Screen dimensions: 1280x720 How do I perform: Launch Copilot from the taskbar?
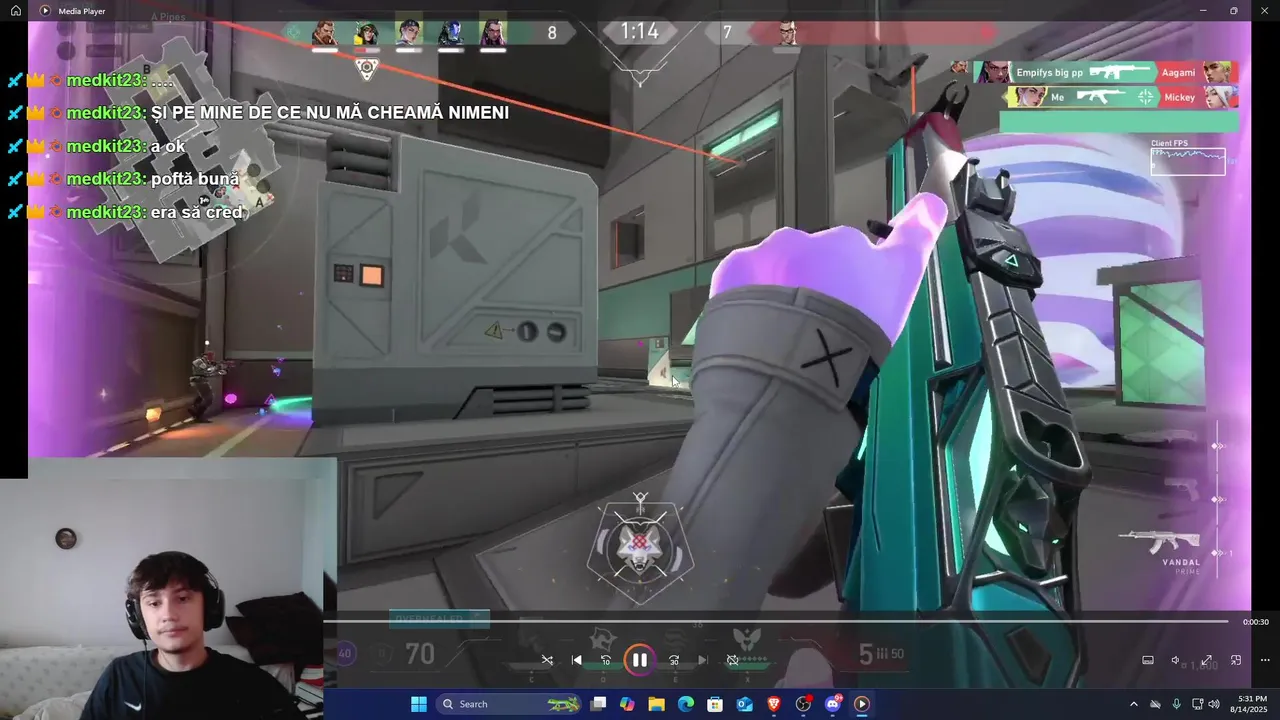tap(627, 704)
